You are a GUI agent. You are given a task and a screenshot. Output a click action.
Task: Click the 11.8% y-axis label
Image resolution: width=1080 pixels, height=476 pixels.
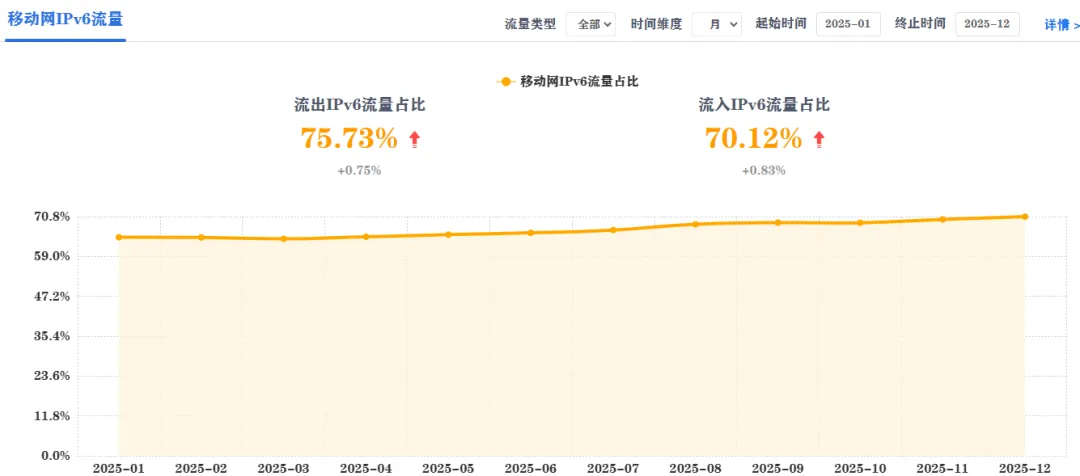click(52, 416)
